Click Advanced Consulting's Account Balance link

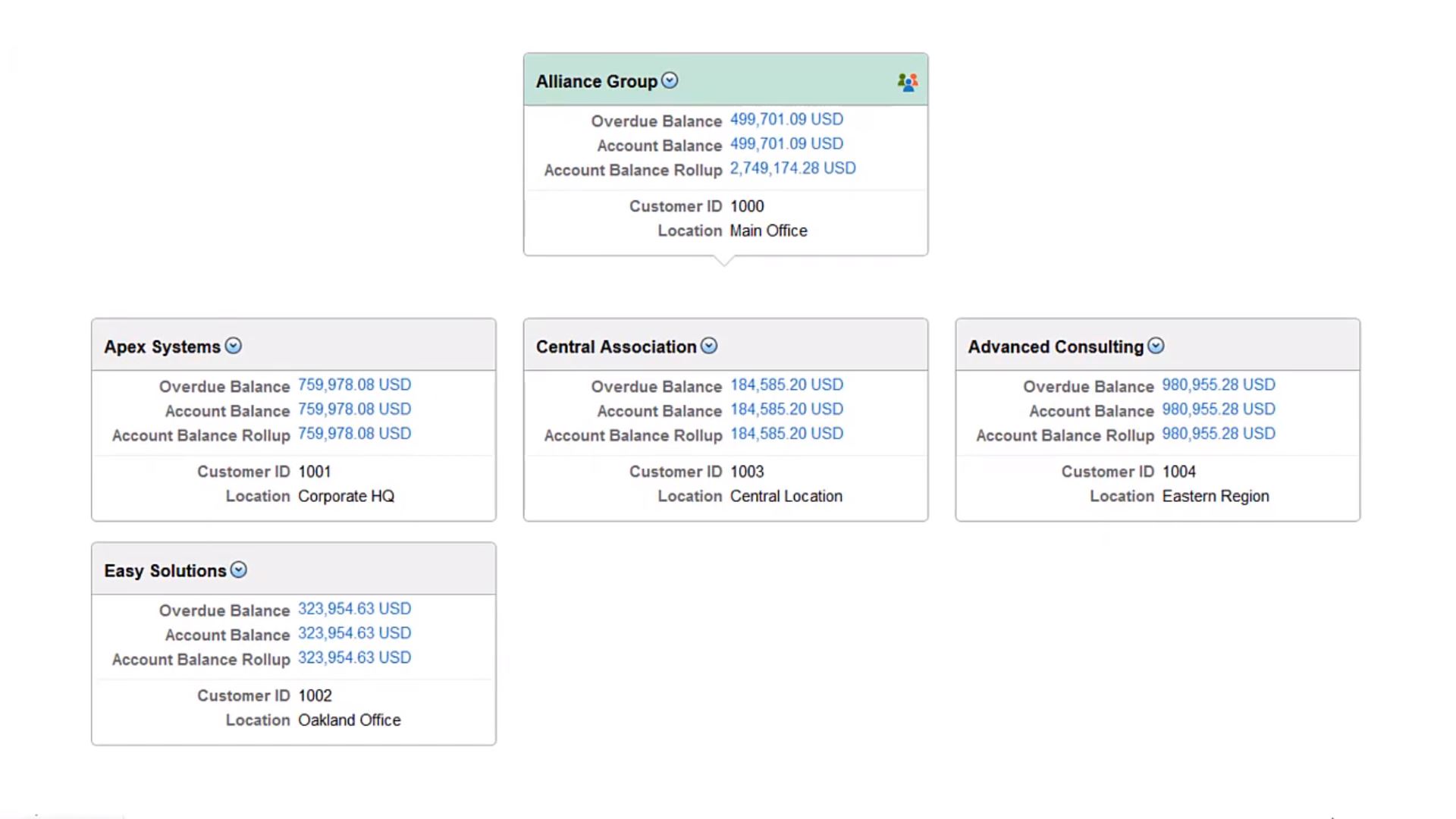click(1218, 409)
